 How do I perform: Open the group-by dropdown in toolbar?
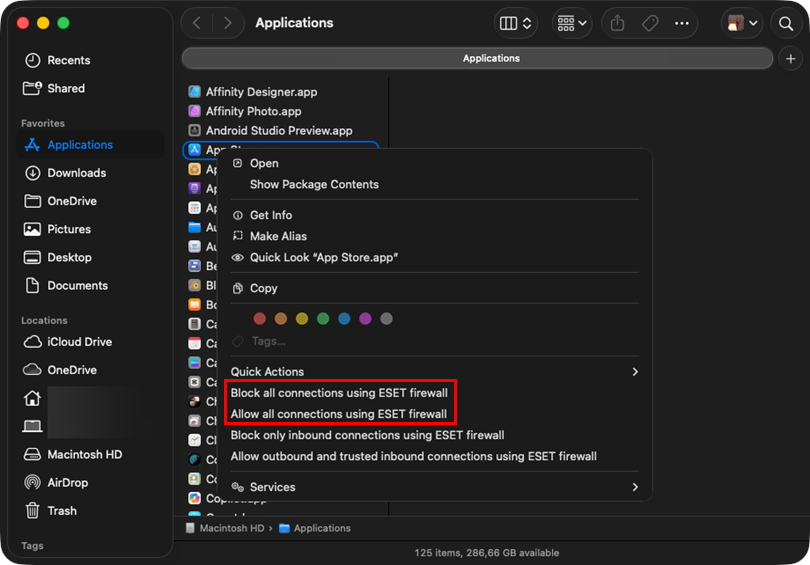(x=570, y=23)
